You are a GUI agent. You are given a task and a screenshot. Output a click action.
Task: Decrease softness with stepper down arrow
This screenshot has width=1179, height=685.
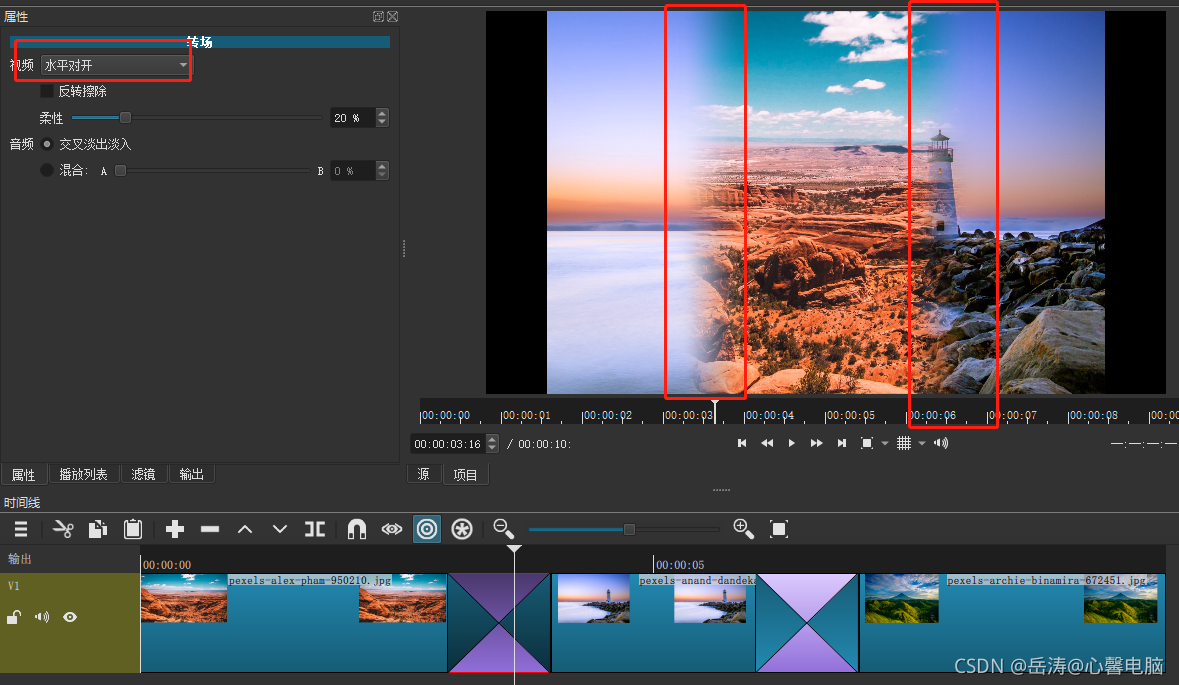(x=382, y=123)
